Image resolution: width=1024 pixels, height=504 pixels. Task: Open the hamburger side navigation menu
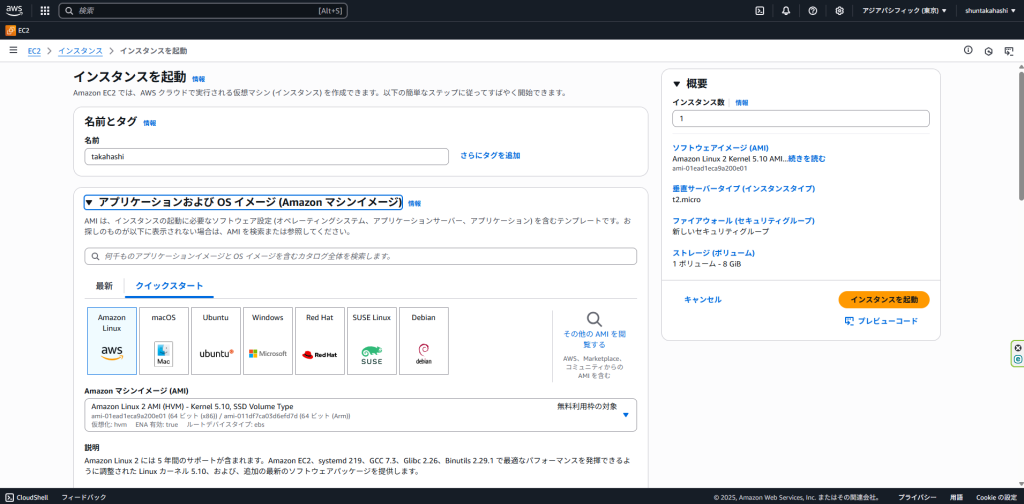coord(13,50)
